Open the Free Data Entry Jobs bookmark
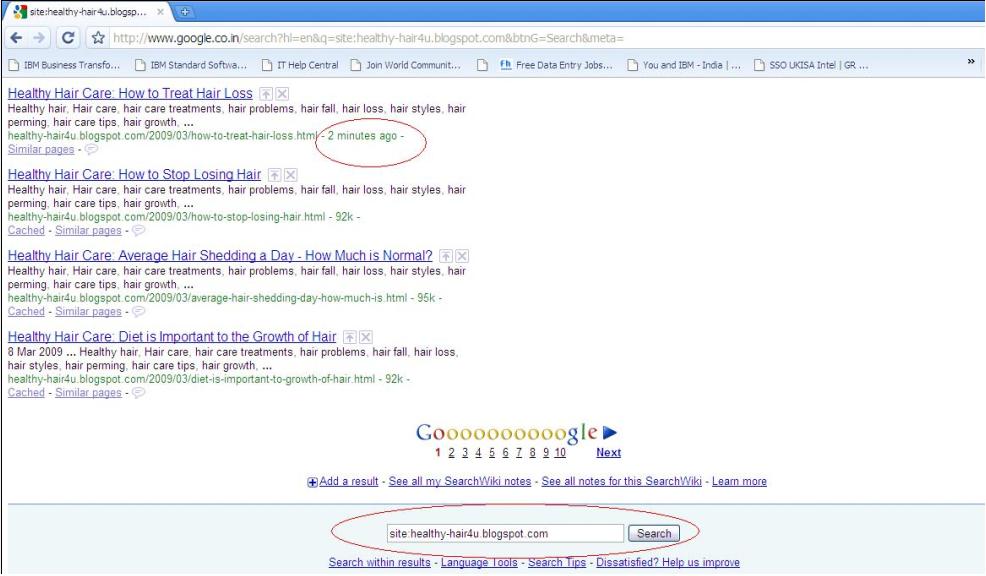Screen dimensions: 986x576 556,65
